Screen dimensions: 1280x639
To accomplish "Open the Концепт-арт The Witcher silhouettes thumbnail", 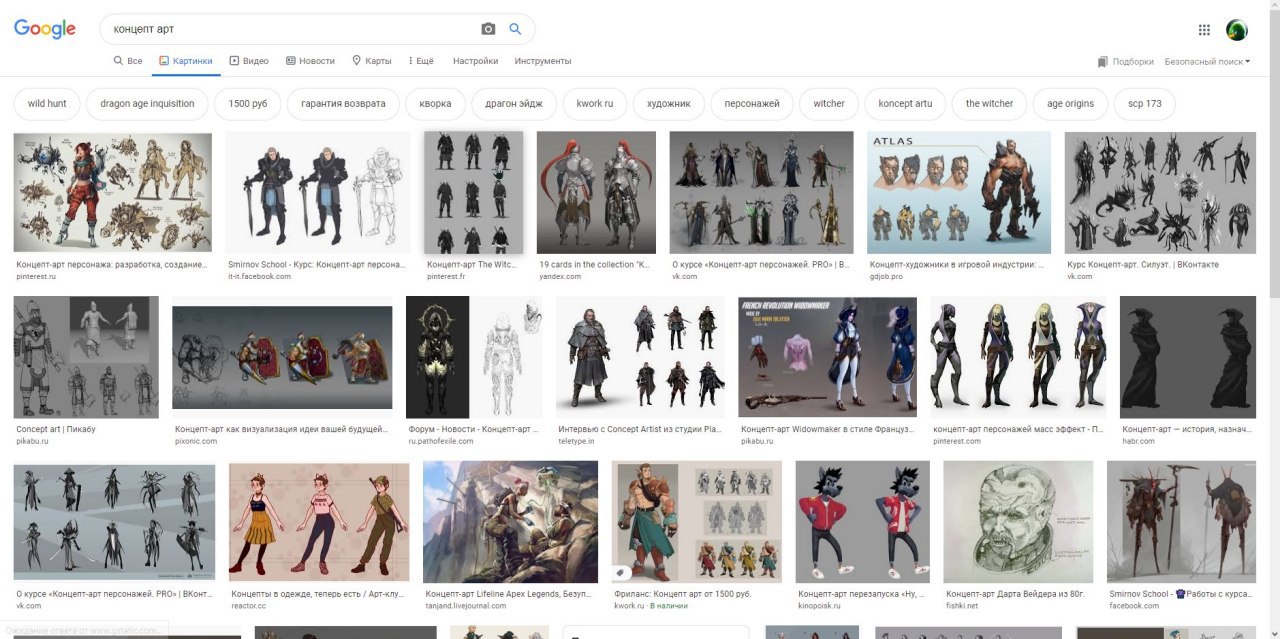I will point(474,193).
